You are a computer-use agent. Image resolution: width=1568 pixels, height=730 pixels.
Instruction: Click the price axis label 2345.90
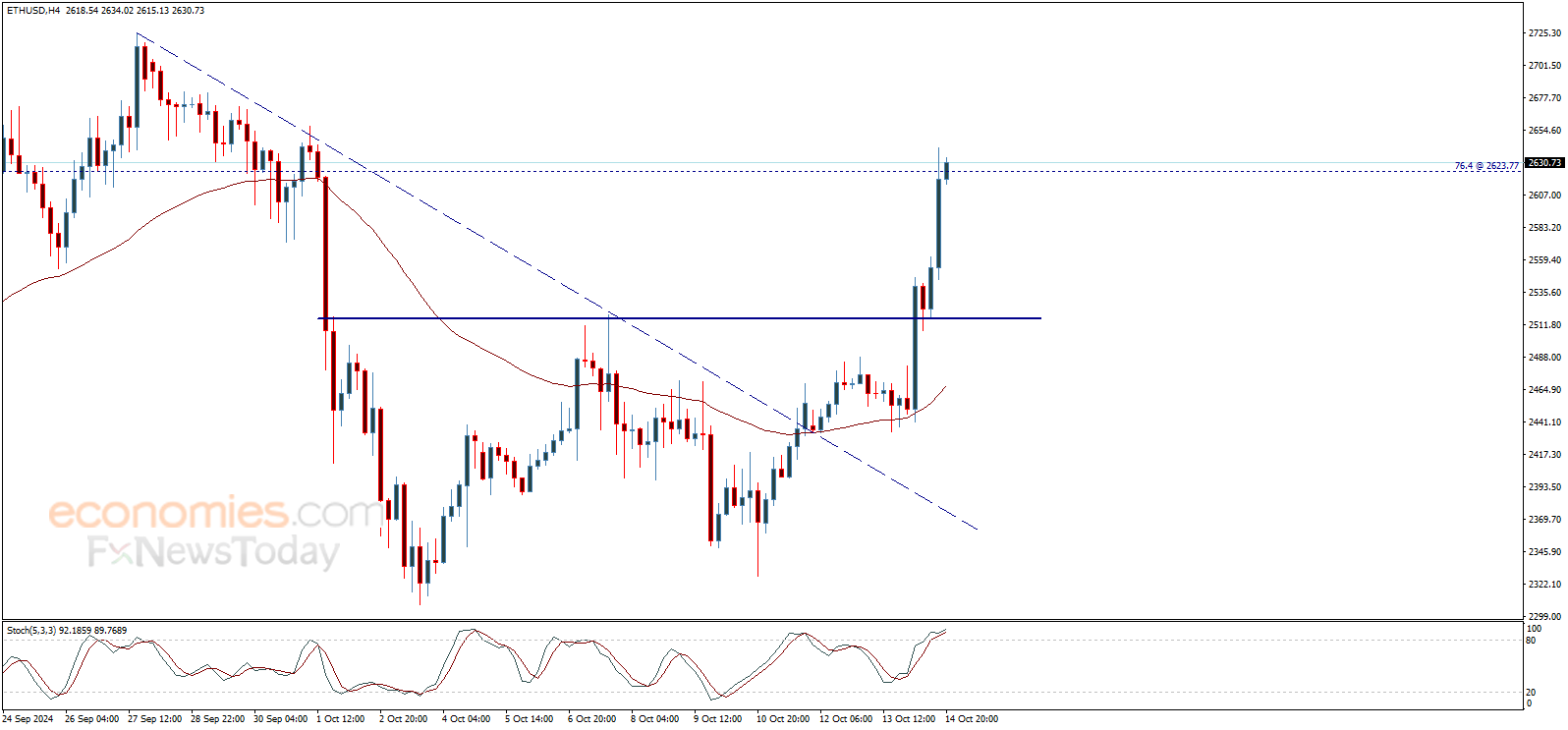tap(1544, 552)
